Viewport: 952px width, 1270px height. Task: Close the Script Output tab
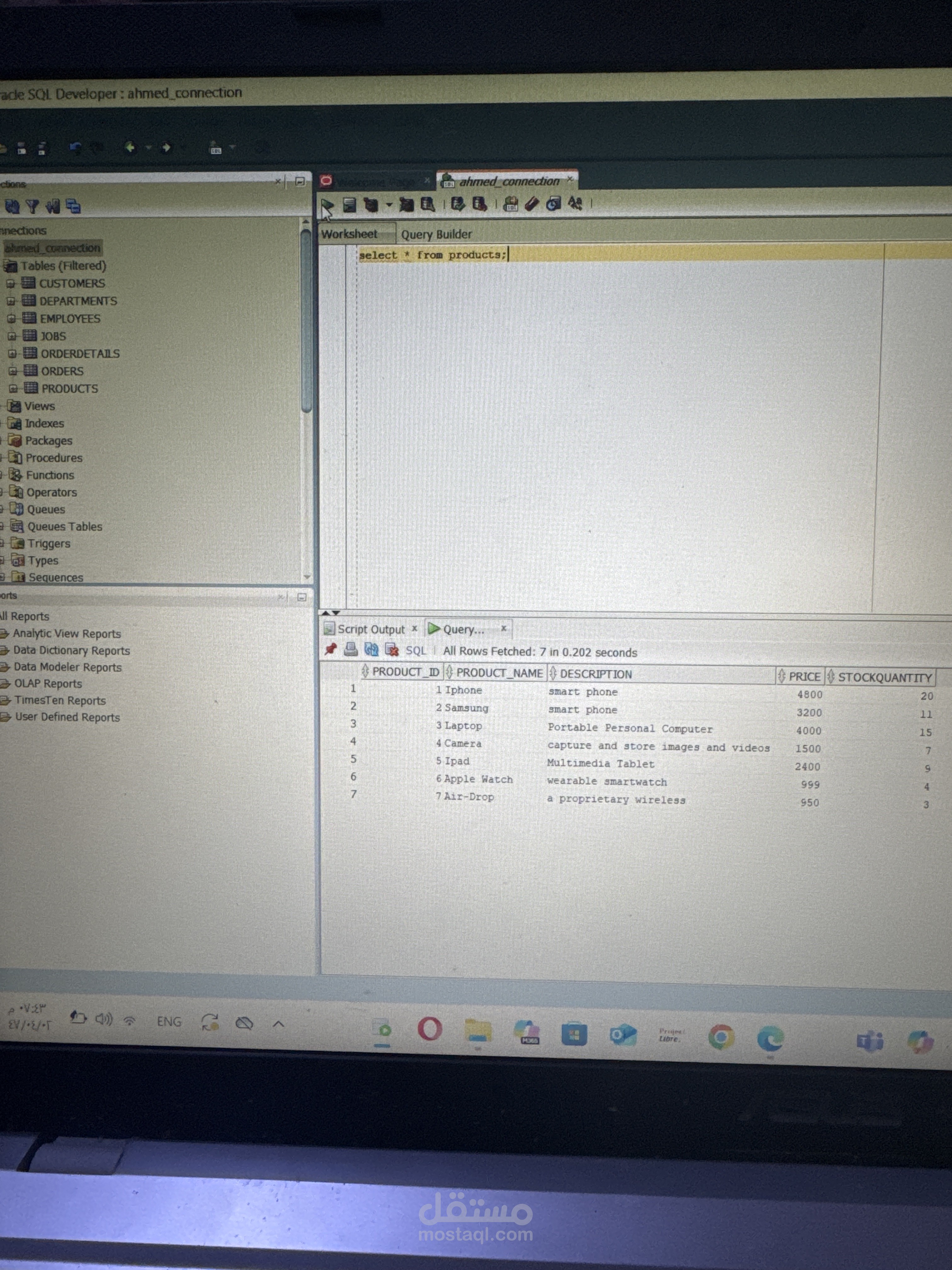[x=414, y=628]
